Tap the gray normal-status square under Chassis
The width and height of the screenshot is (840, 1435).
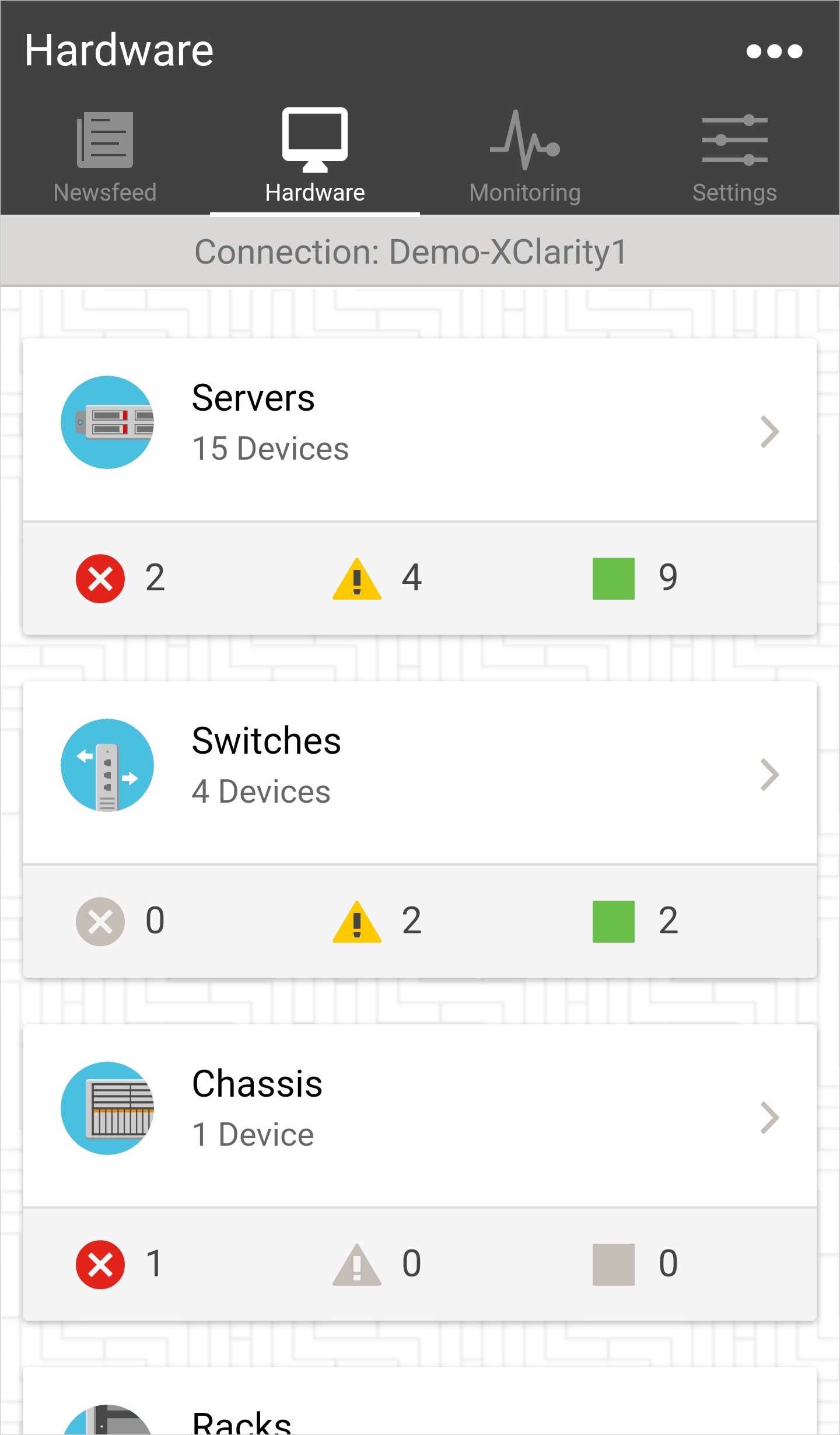(614, 1265)
